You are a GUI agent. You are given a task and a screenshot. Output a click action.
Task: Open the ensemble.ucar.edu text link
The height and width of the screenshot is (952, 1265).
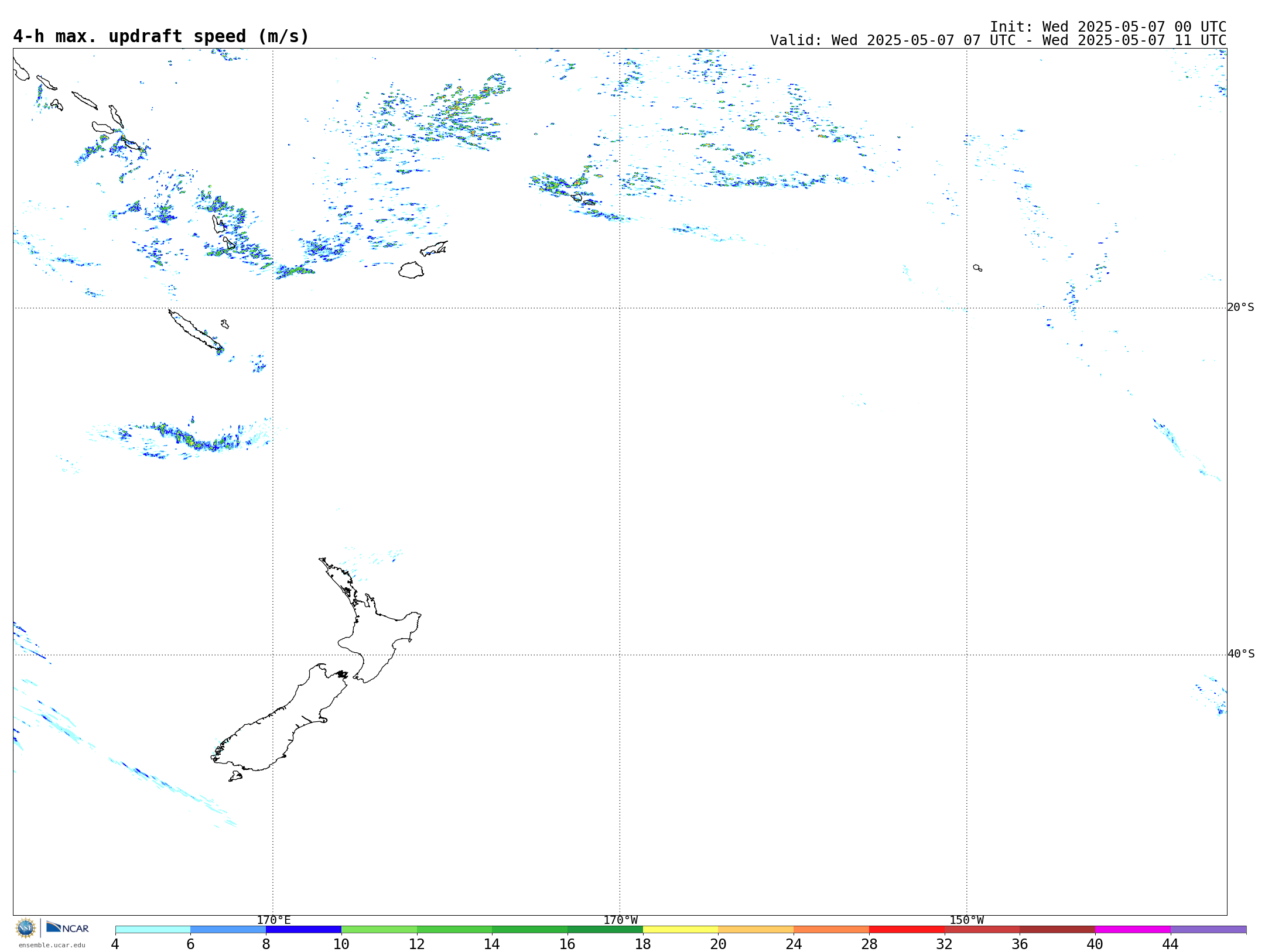pos(52,945)
